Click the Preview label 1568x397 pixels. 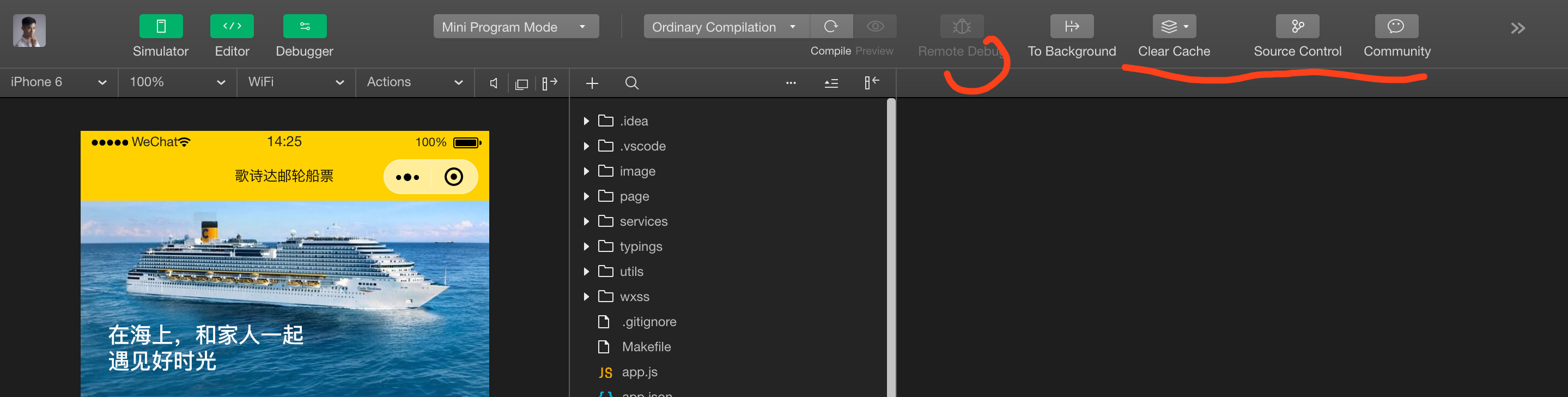[874, 51]
